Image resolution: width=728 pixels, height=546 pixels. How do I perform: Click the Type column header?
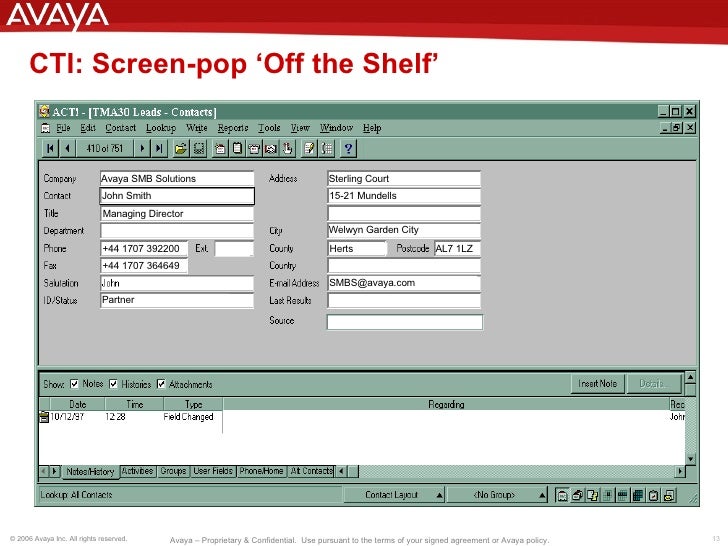[x=193, y=404]
